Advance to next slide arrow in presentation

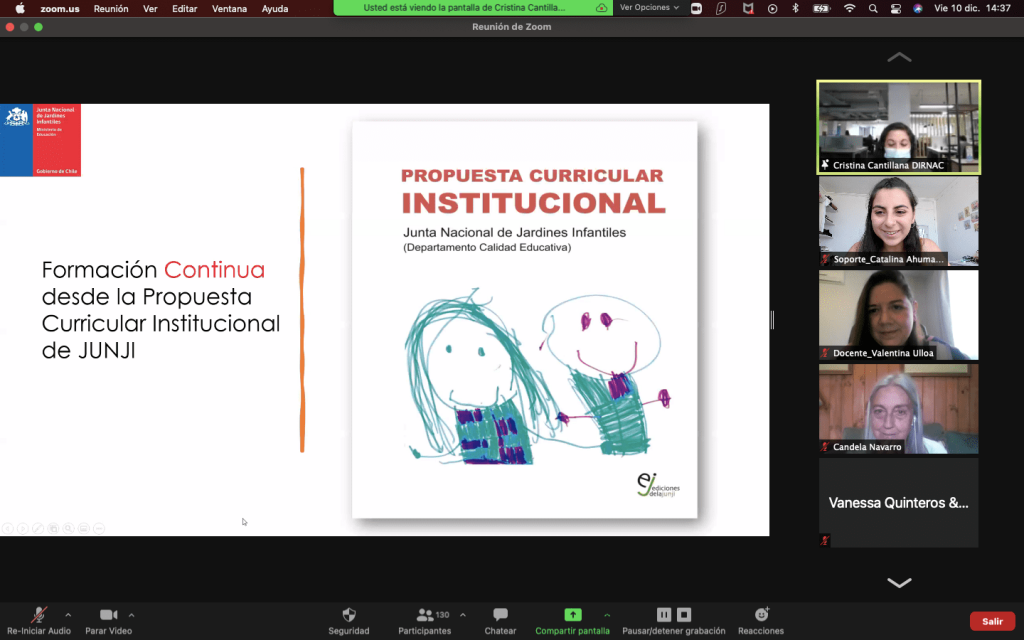(23, 528)
